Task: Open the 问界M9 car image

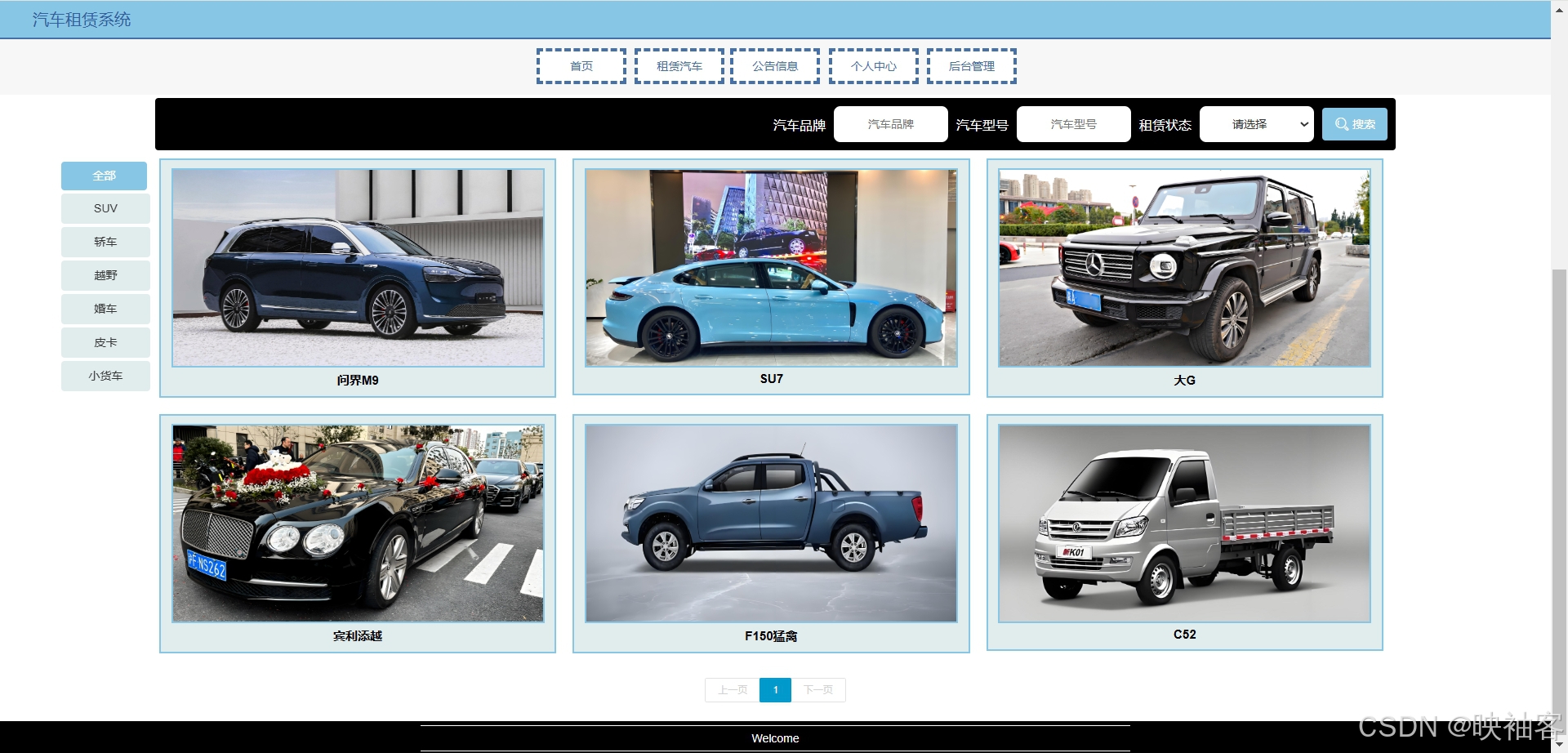Action: [358, 268]
